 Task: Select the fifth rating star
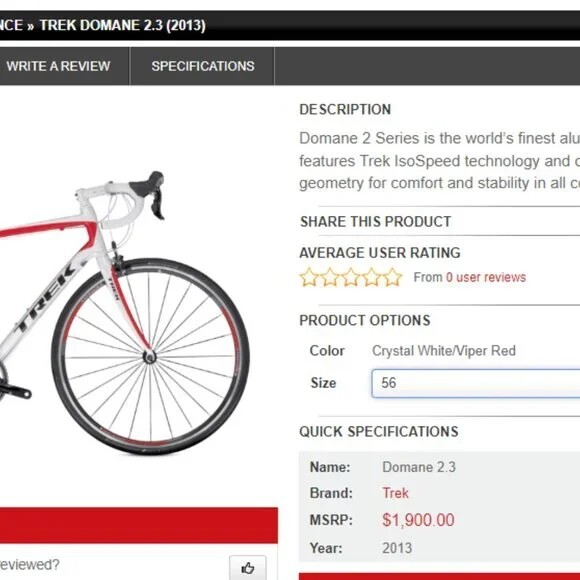(x=392, y=277)
